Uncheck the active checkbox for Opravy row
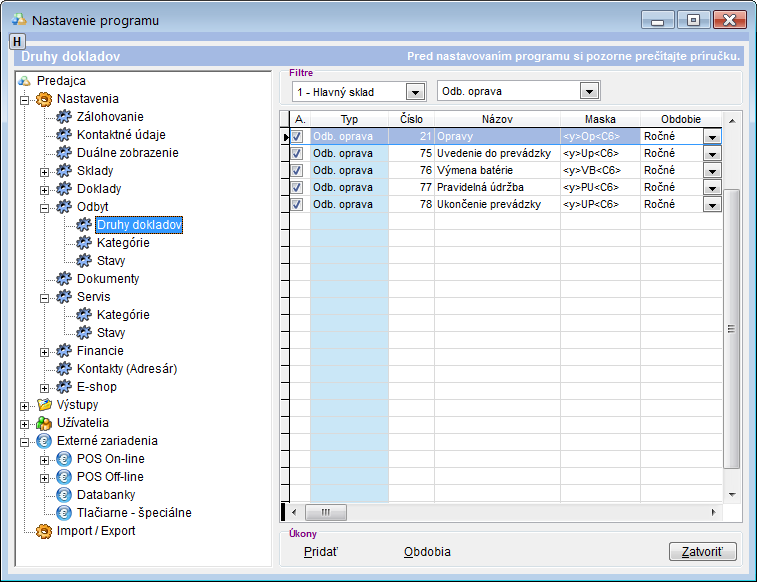This screenshot has height=582, width=757. click(299, 136)
